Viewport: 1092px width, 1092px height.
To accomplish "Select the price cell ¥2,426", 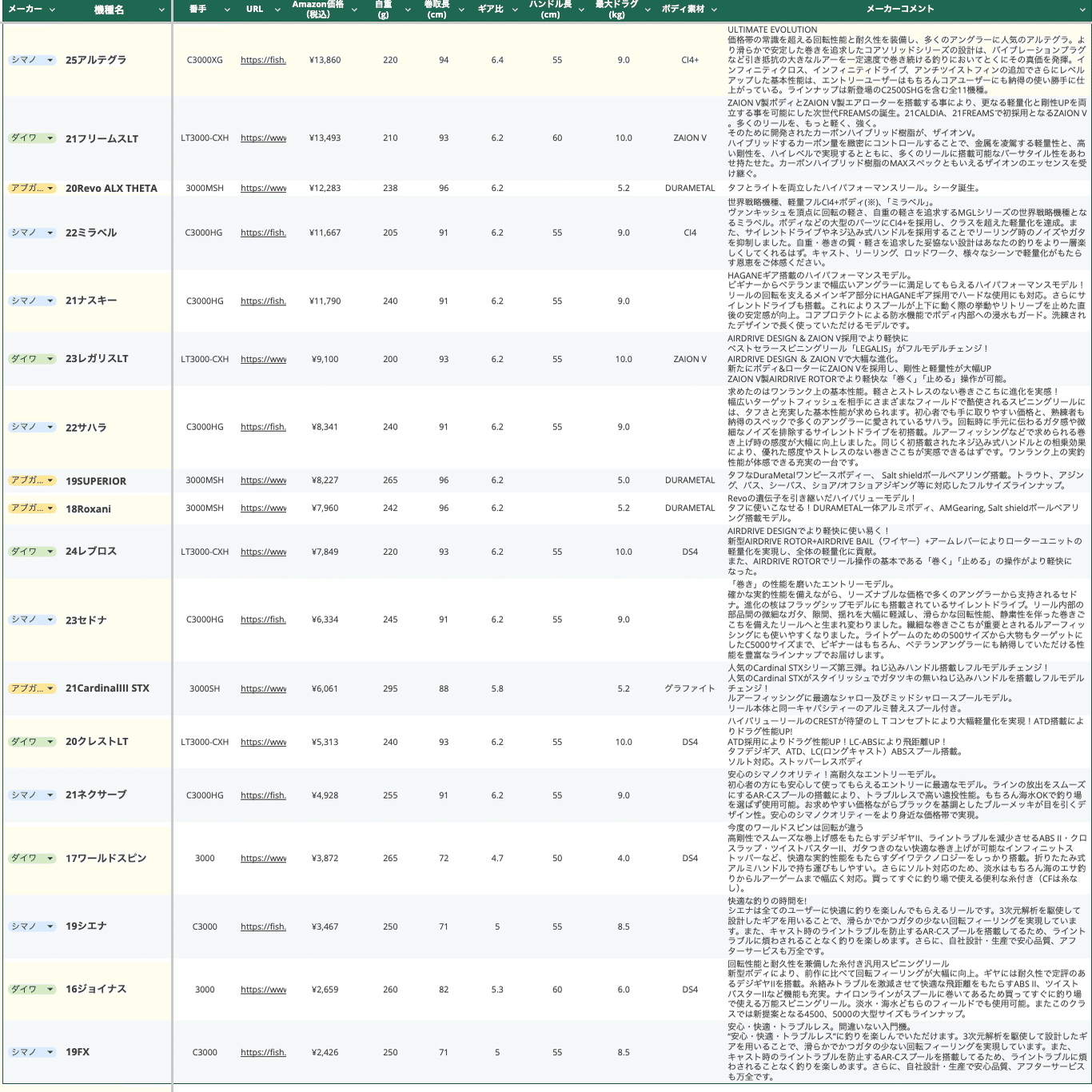I will pyautogui.click(x=325, y=1053).
